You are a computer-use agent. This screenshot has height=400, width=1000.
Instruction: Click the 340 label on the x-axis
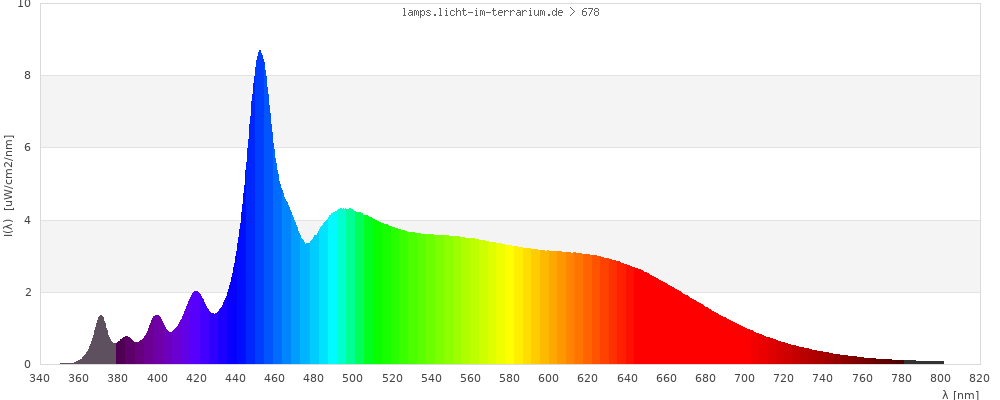[40, 378]
